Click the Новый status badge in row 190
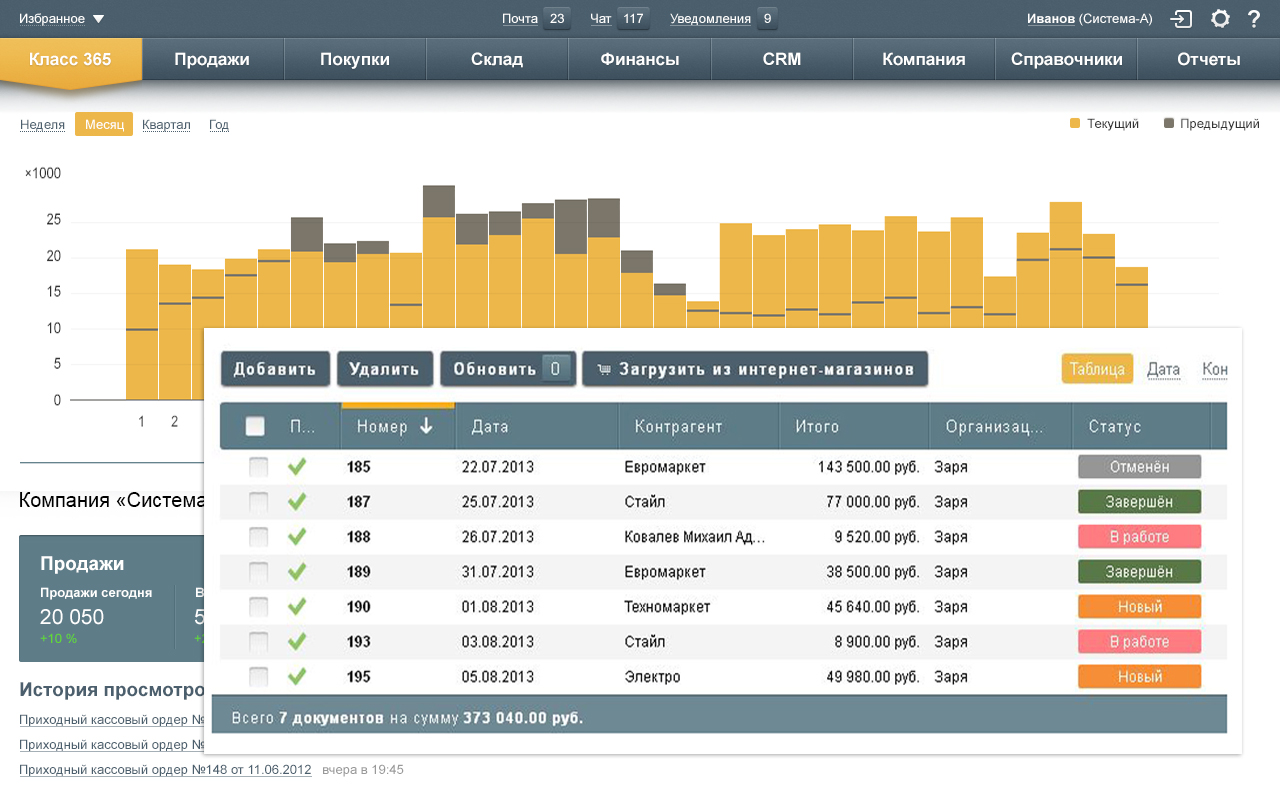The height and width of the screenshot is (800, 1280). click(x=1139, y=607)
